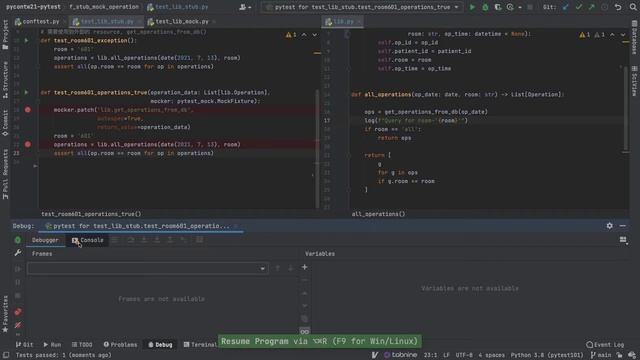
Task: Click View Breakpoints red circles icon
Action: click(18, 312)
